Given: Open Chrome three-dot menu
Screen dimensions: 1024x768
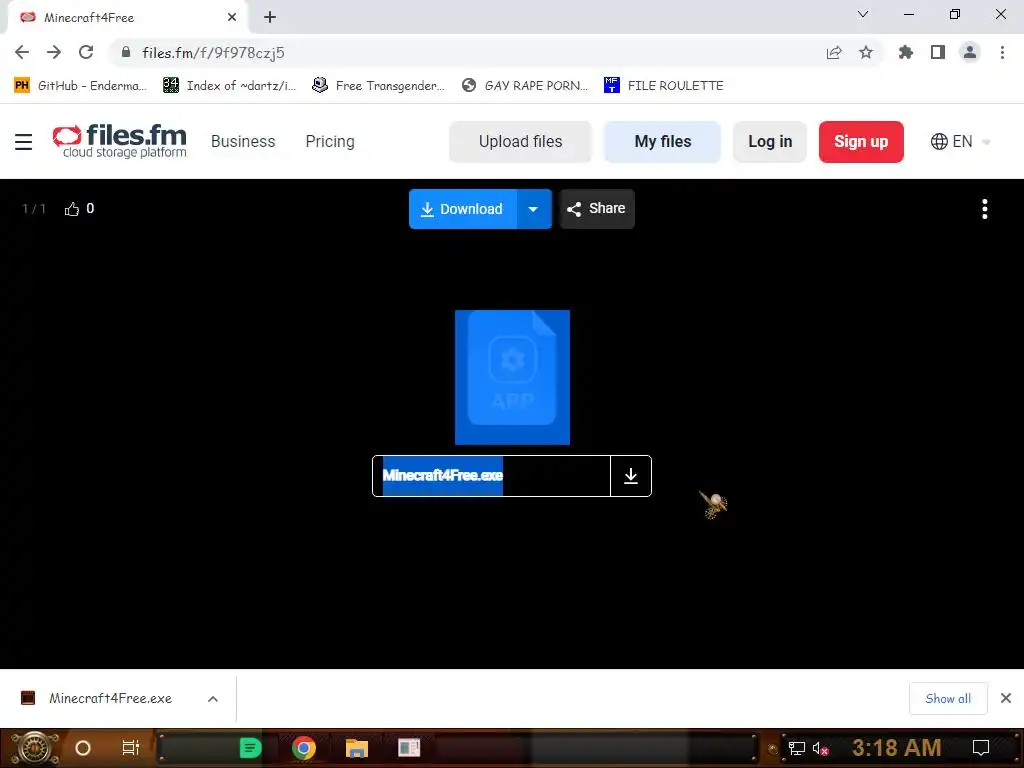Looking at the screenshot, I should click(1002, 52).
